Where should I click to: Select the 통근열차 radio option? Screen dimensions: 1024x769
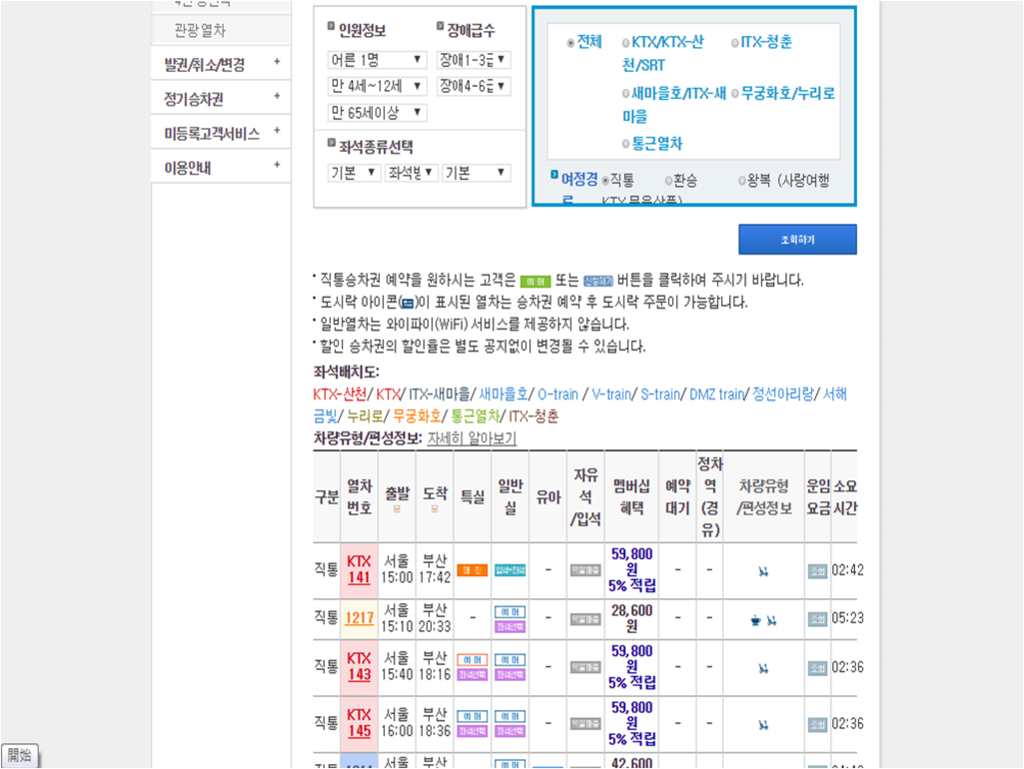tap(626, 144)
